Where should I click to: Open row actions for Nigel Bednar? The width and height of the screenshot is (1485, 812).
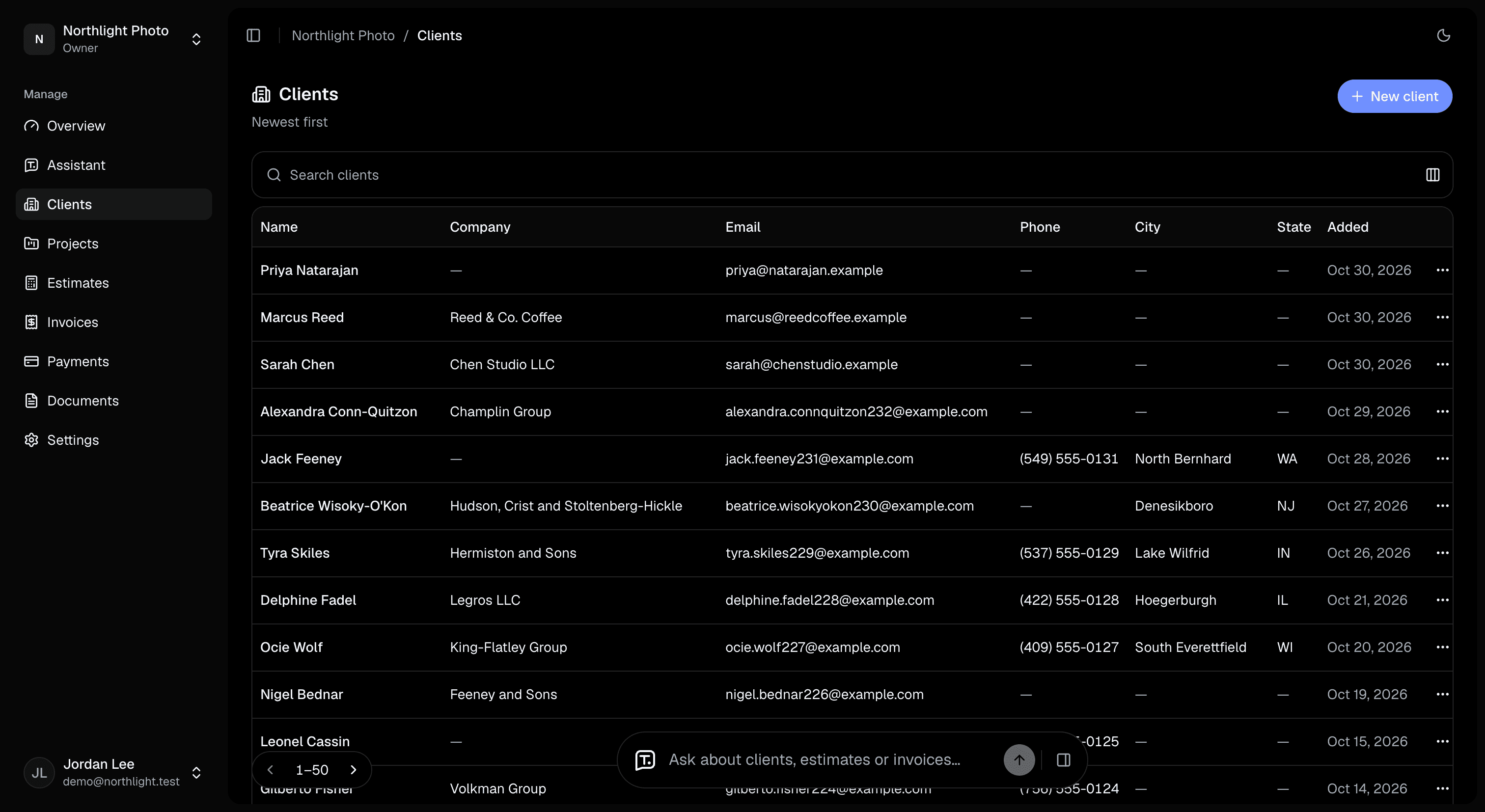[1442, 695]
